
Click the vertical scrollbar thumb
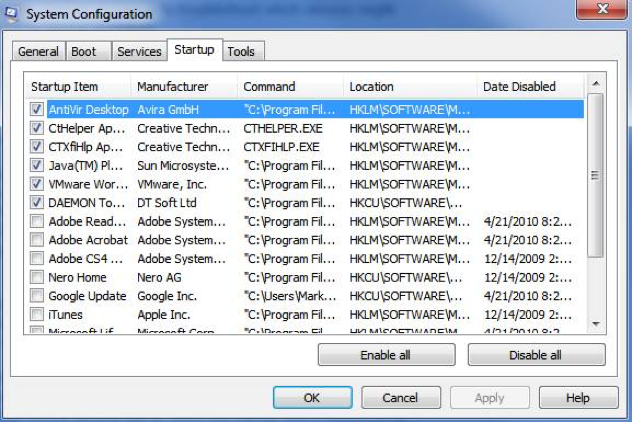[x=595, y=175]
